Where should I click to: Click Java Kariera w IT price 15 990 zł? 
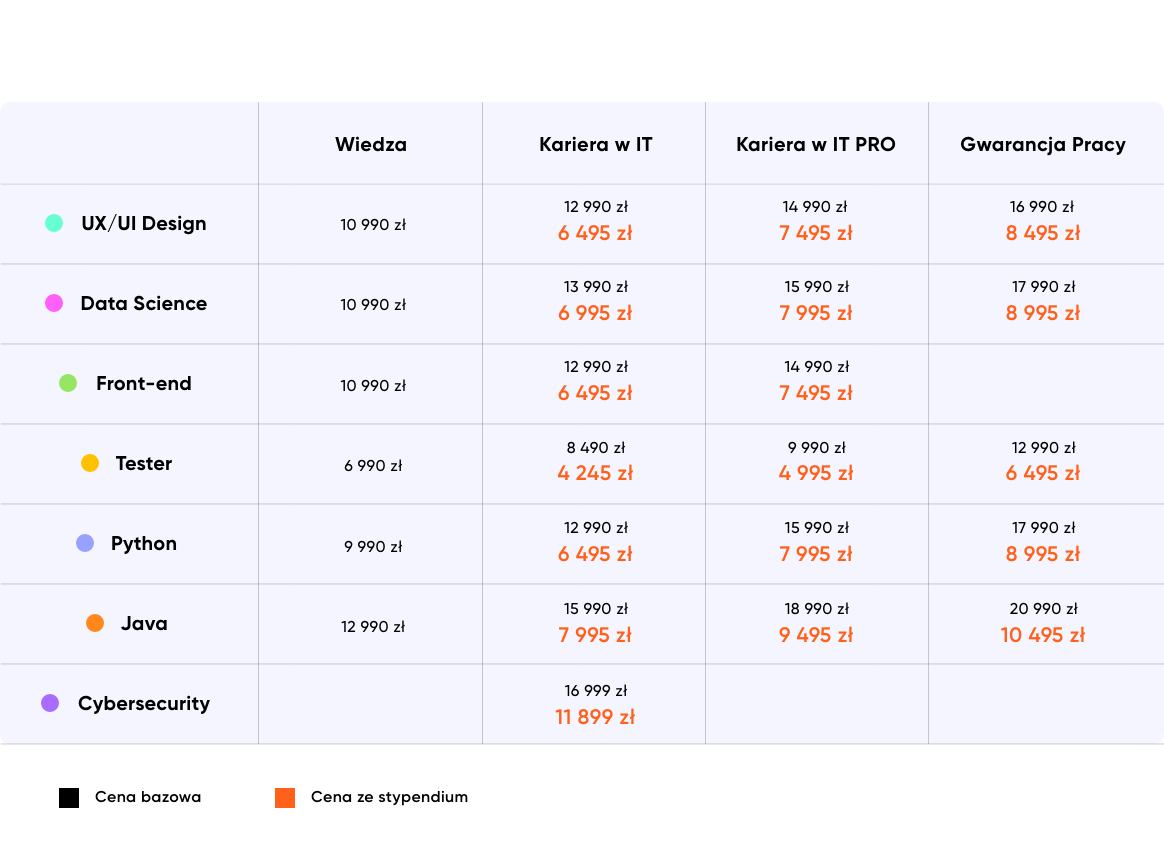(x=595, y=610)
